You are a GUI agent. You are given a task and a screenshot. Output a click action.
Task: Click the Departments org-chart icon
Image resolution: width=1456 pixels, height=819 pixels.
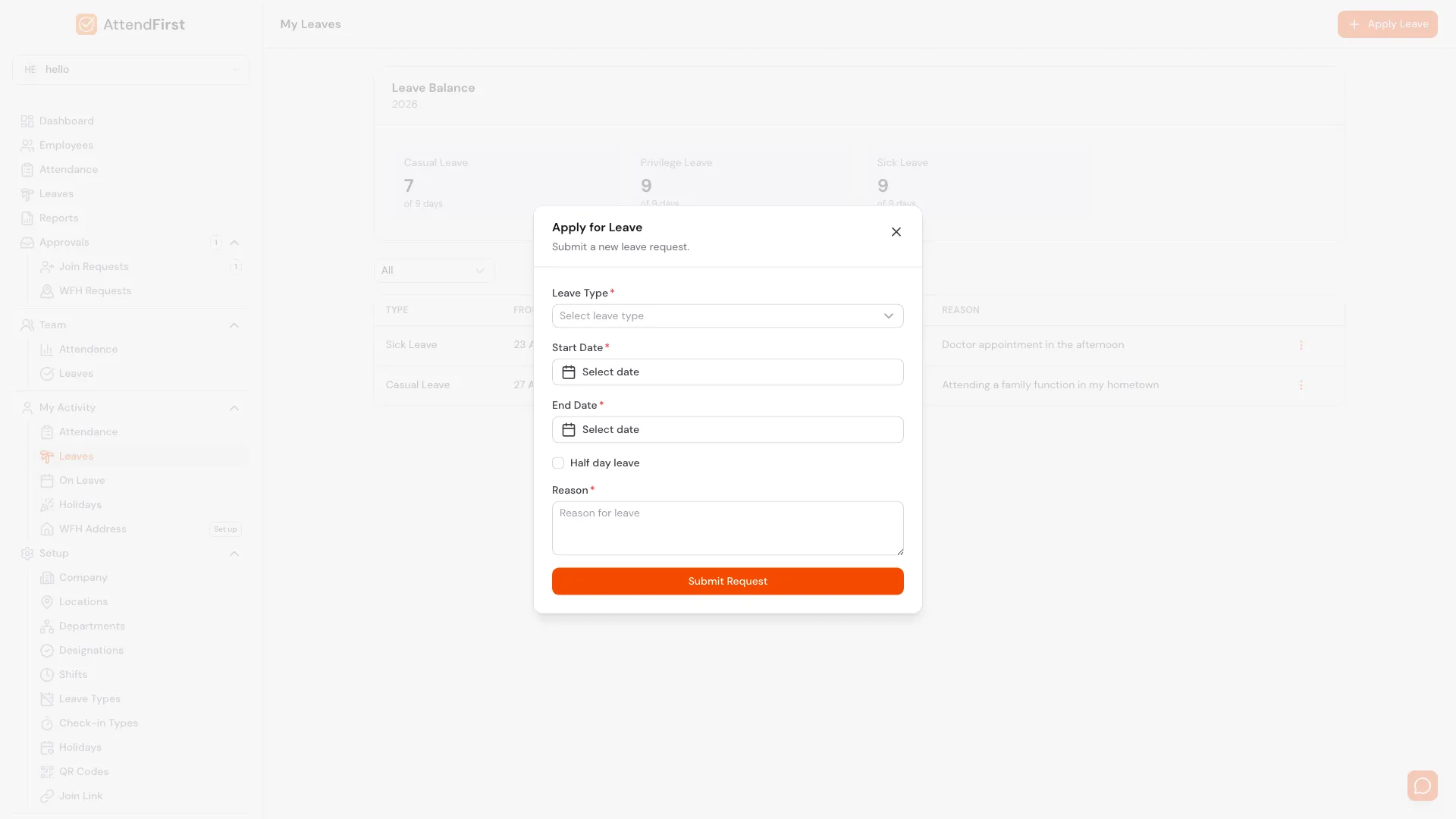click(x=47, y=626)
